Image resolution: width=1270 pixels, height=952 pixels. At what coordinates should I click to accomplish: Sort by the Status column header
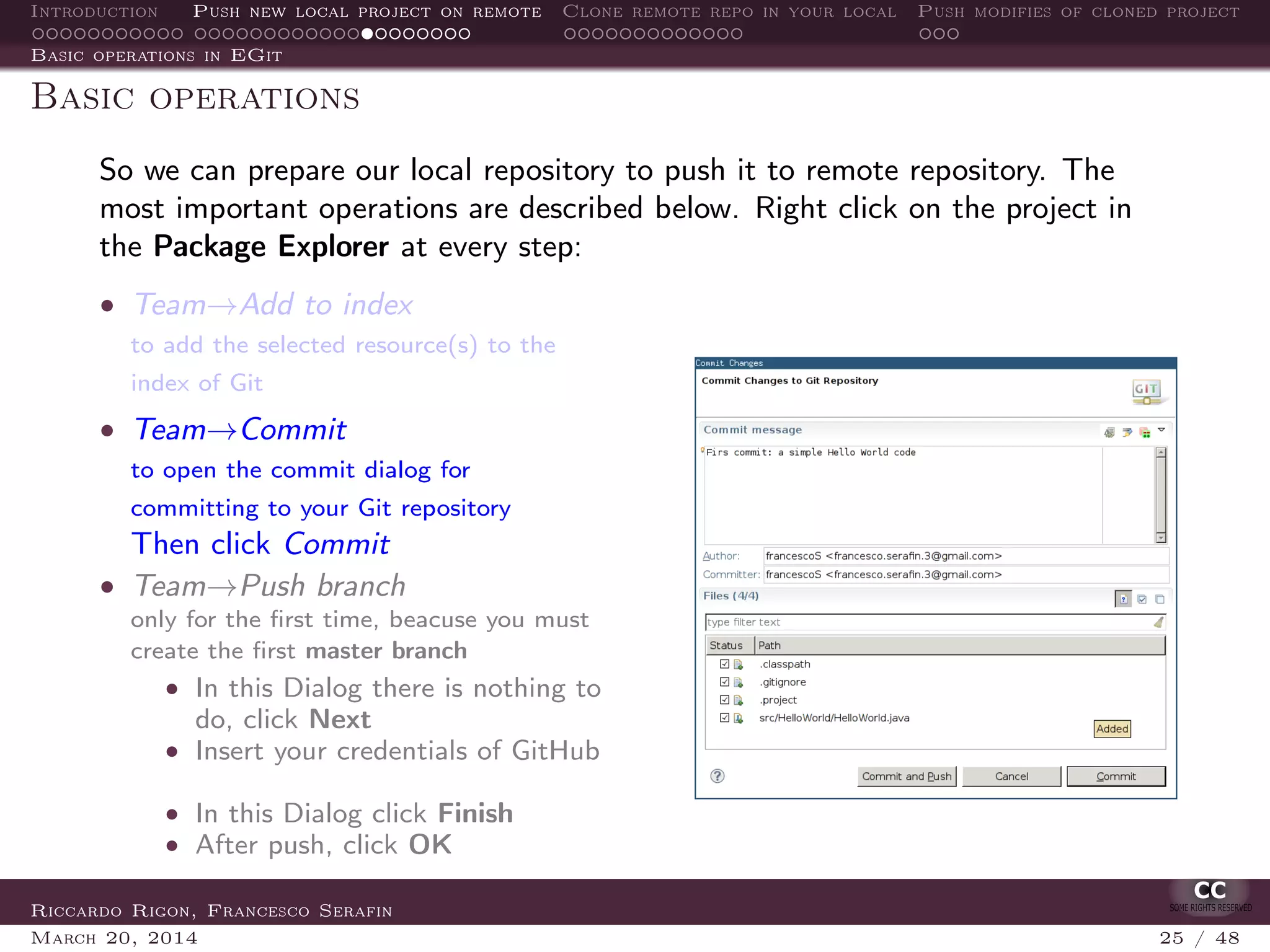(x=730, y=645)
